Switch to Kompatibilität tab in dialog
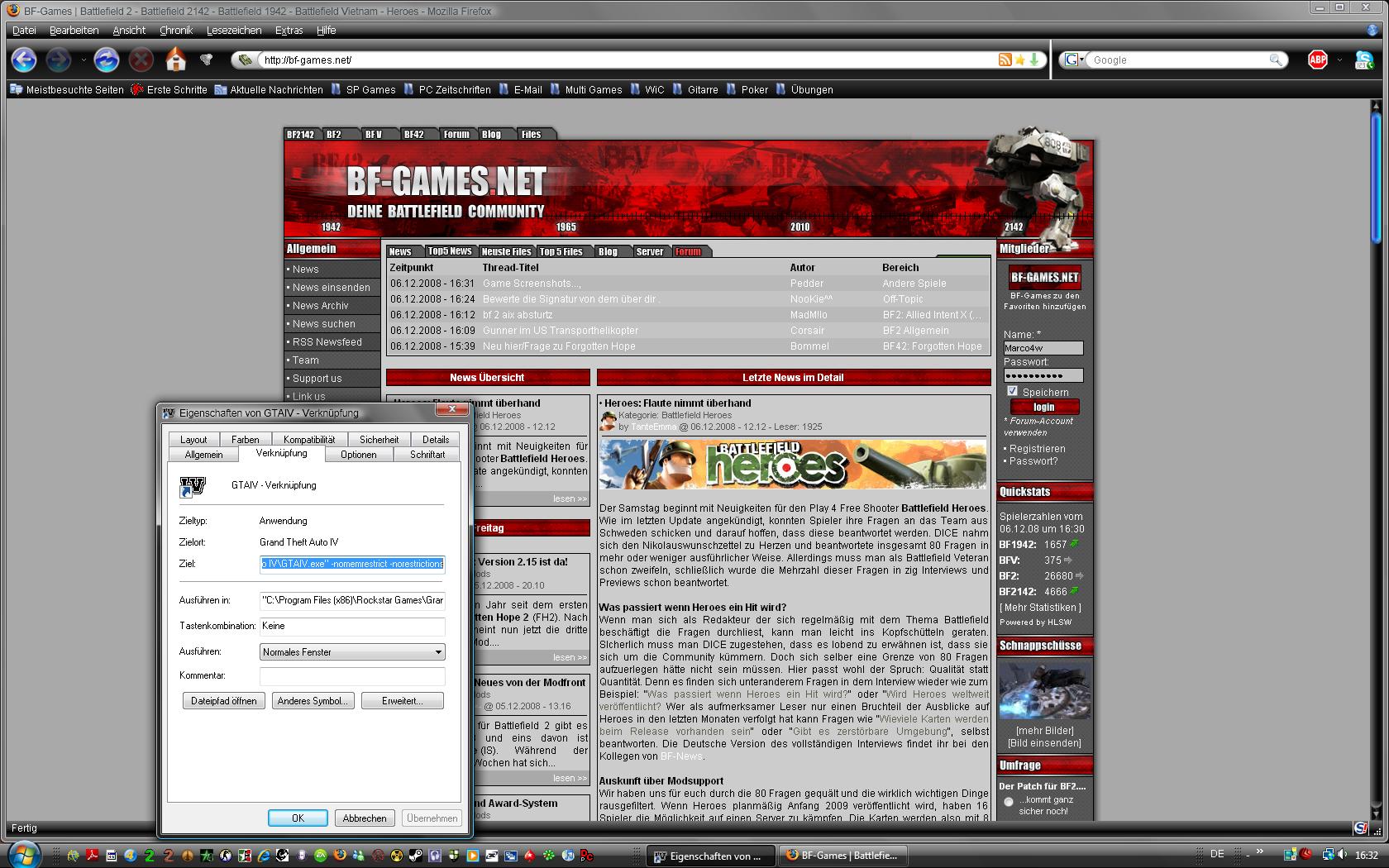1389x868 pixels. tap(309, 439)
